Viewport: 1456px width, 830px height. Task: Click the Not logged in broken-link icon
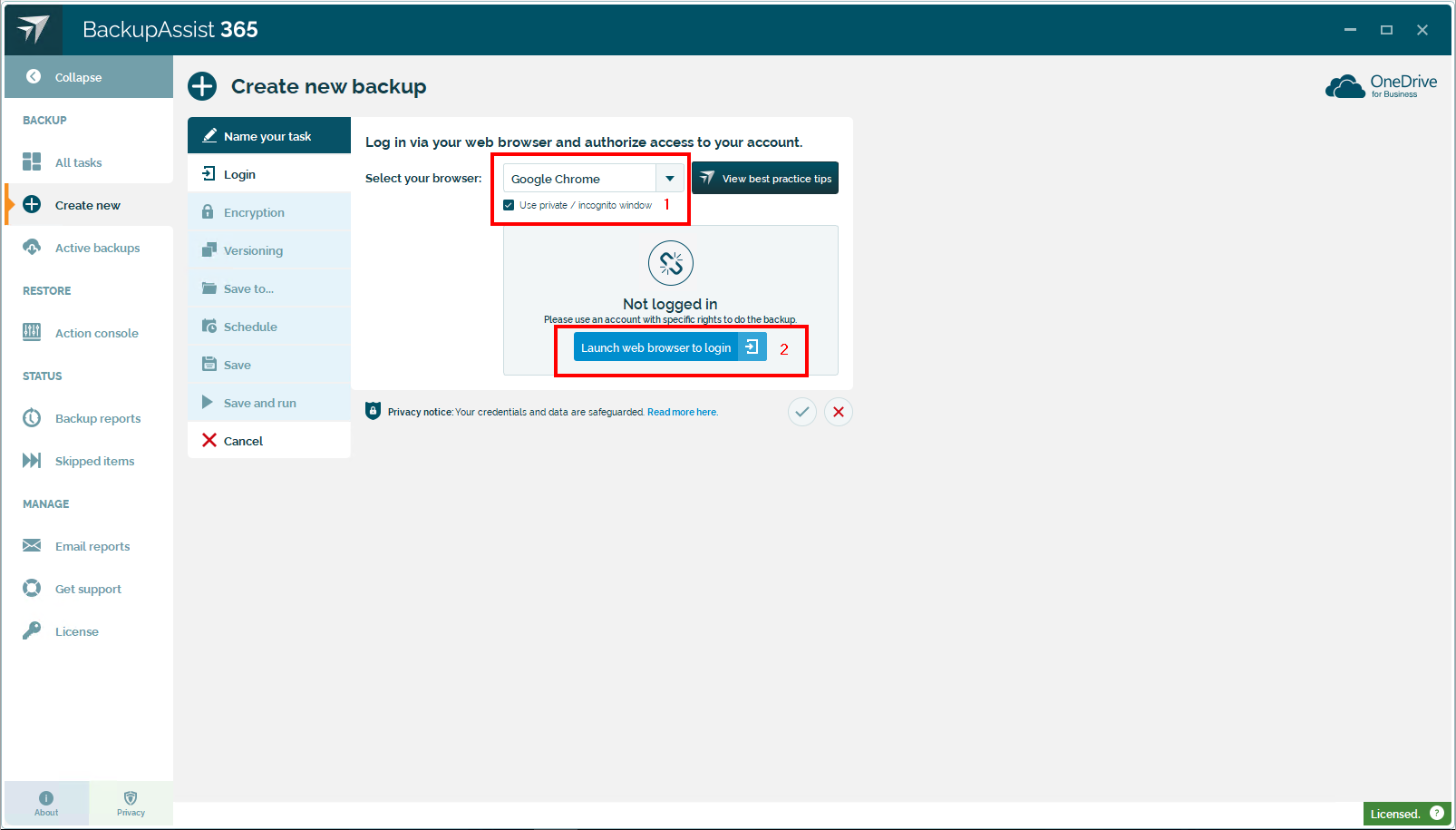click(671, 263)
